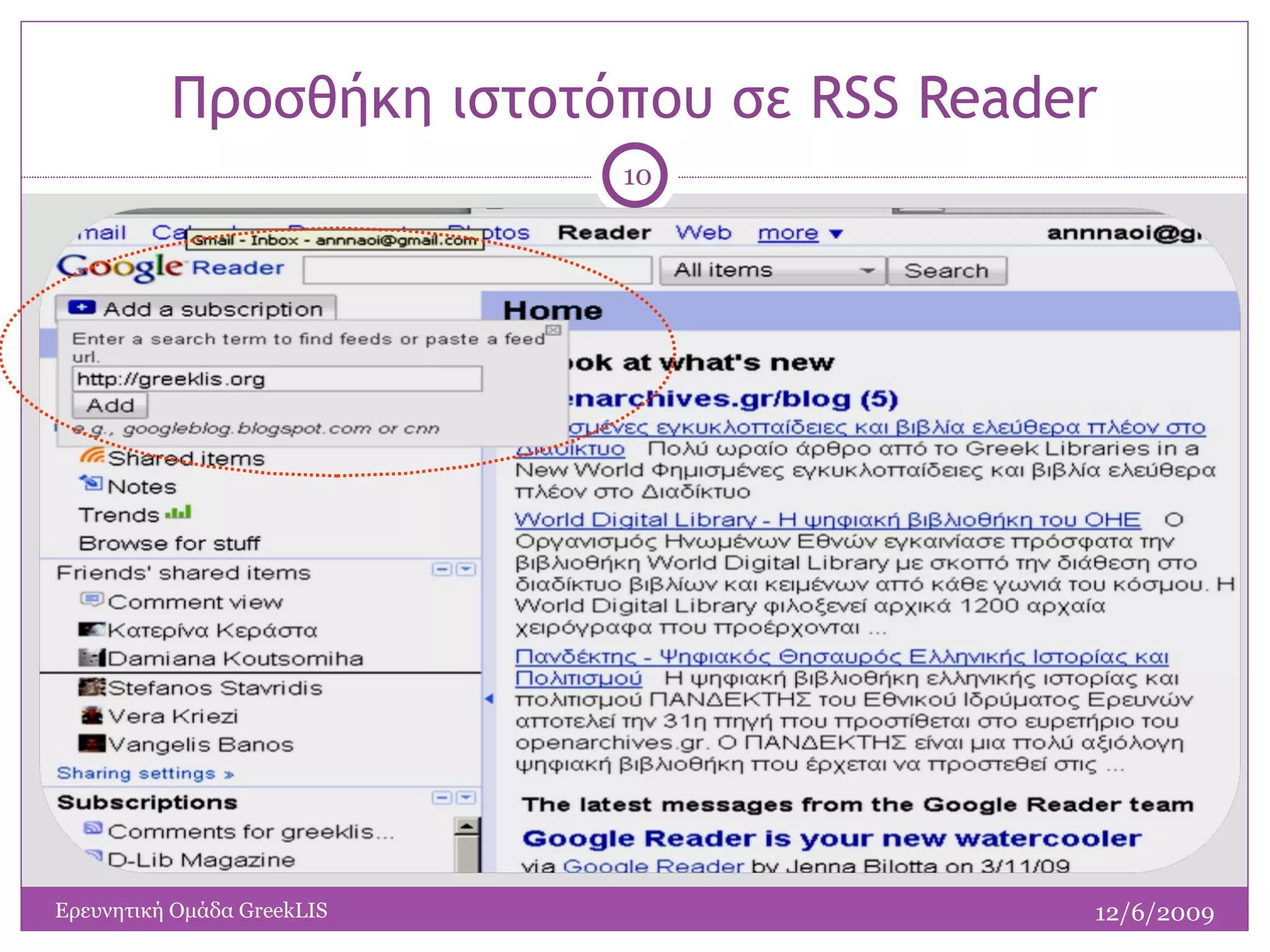The width and height of the screenshot is (1270, 952).
Task: Expand the more menu in the top bar
Action: pos(800,233)
